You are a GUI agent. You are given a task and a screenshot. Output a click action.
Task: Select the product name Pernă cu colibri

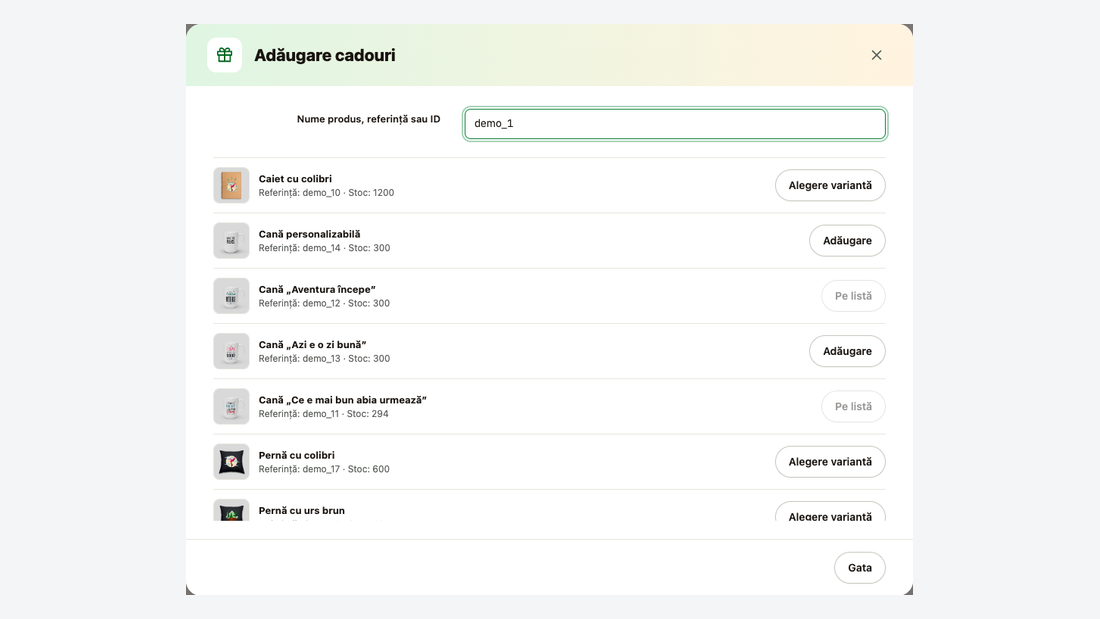click(x=297, y=455)
